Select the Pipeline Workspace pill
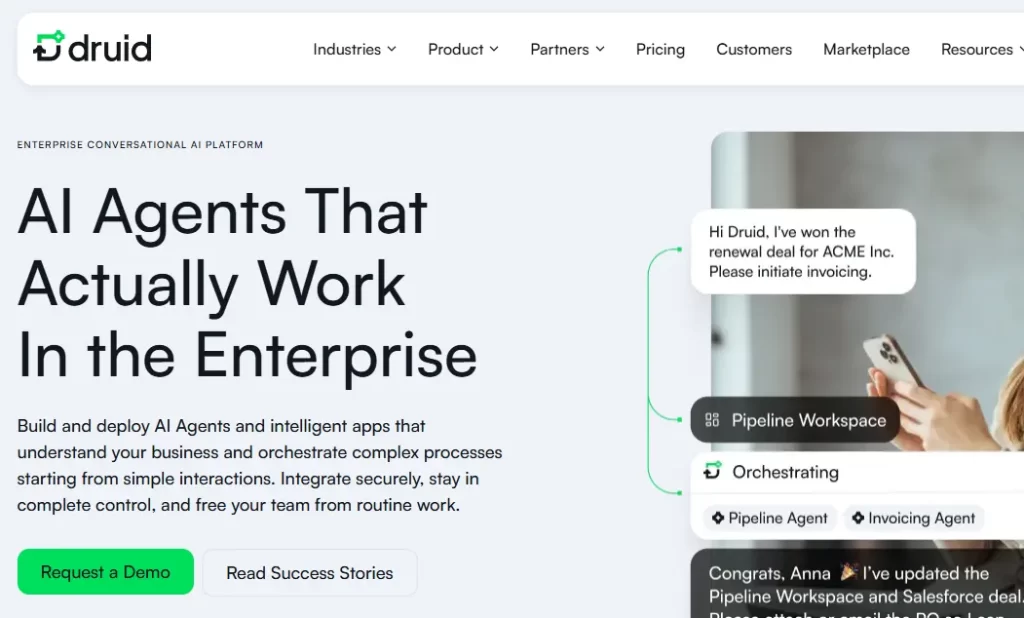This screenshot has width=1024, height=618. pos(795,420)
